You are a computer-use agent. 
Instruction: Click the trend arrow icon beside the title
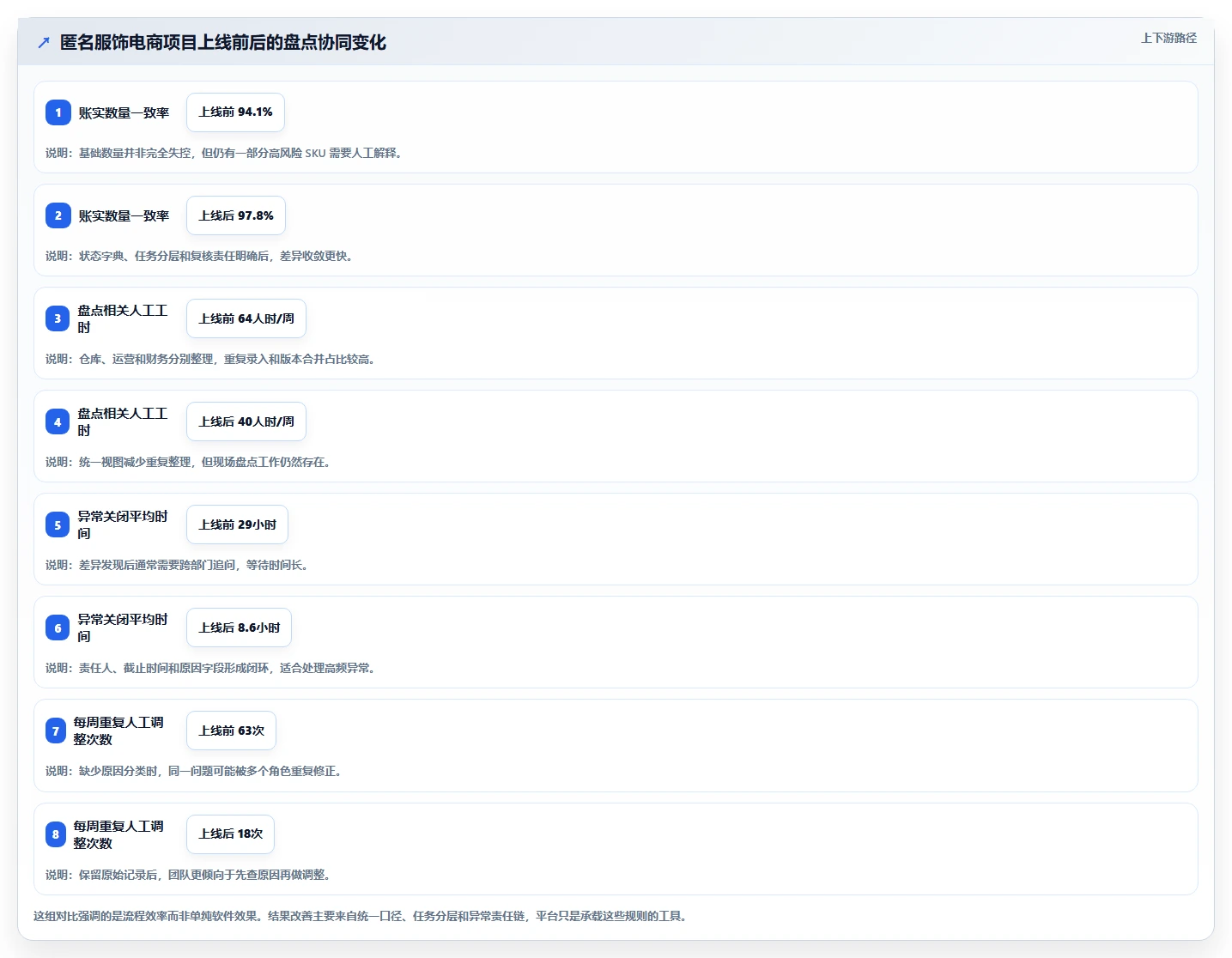click(x=44, y=42)
